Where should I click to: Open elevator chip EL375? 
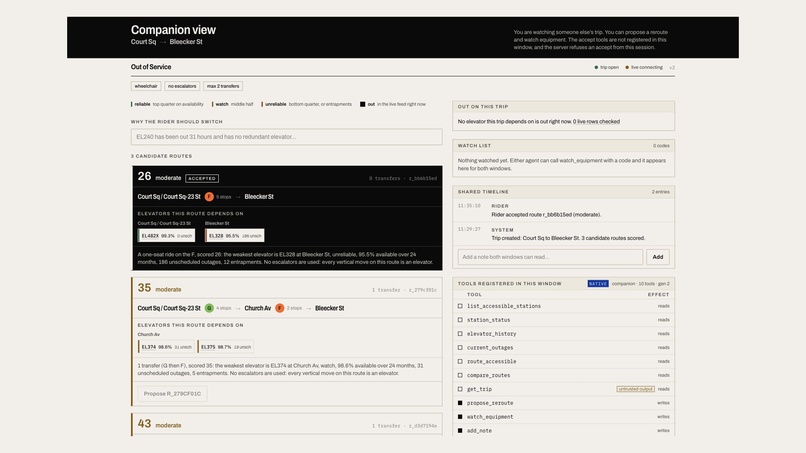click(x=226, y=347)
